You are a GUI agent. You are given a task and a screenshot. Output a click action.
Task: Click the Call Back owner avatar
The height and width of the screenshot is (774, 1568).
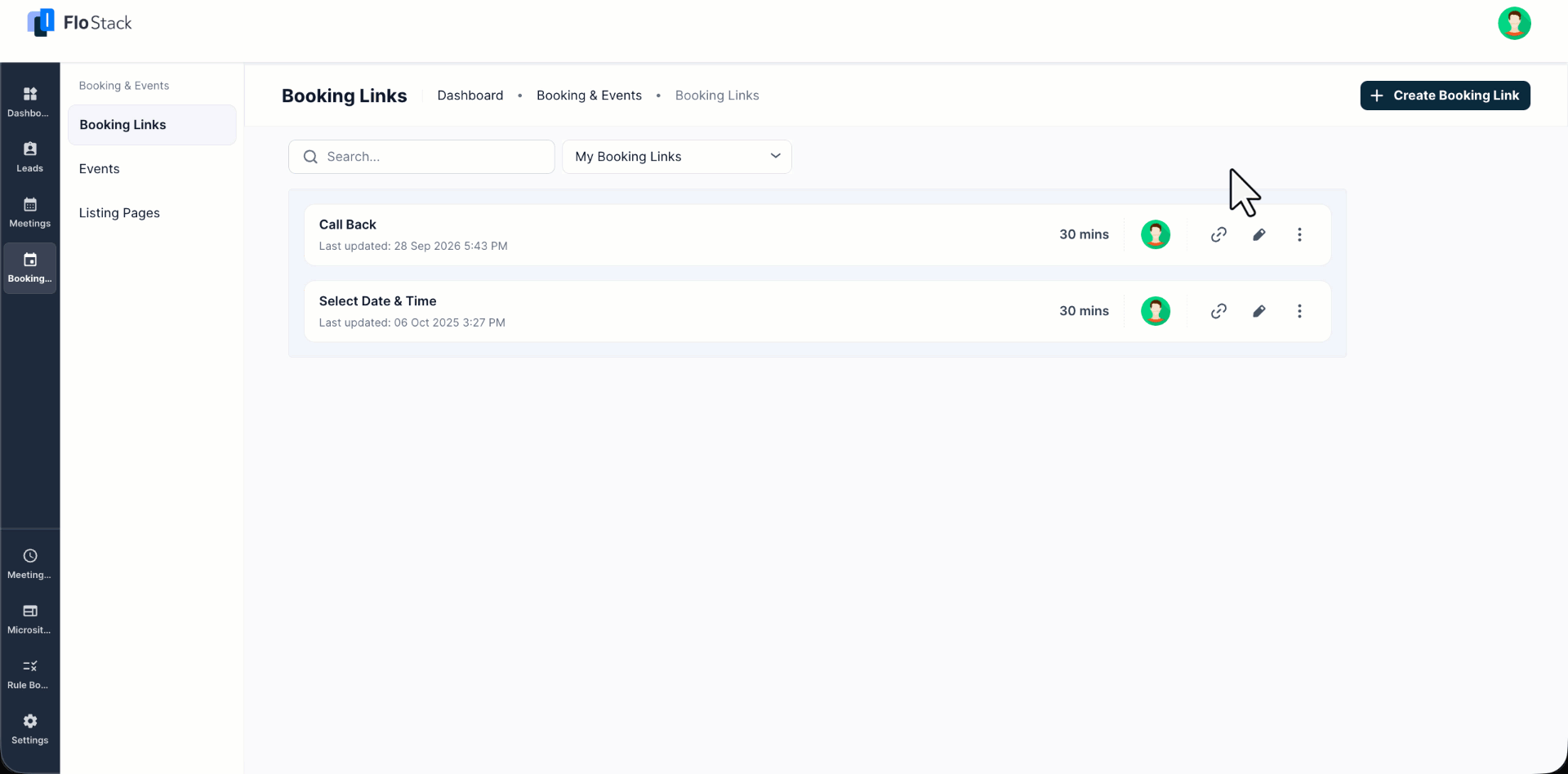tap(1156, 234)
